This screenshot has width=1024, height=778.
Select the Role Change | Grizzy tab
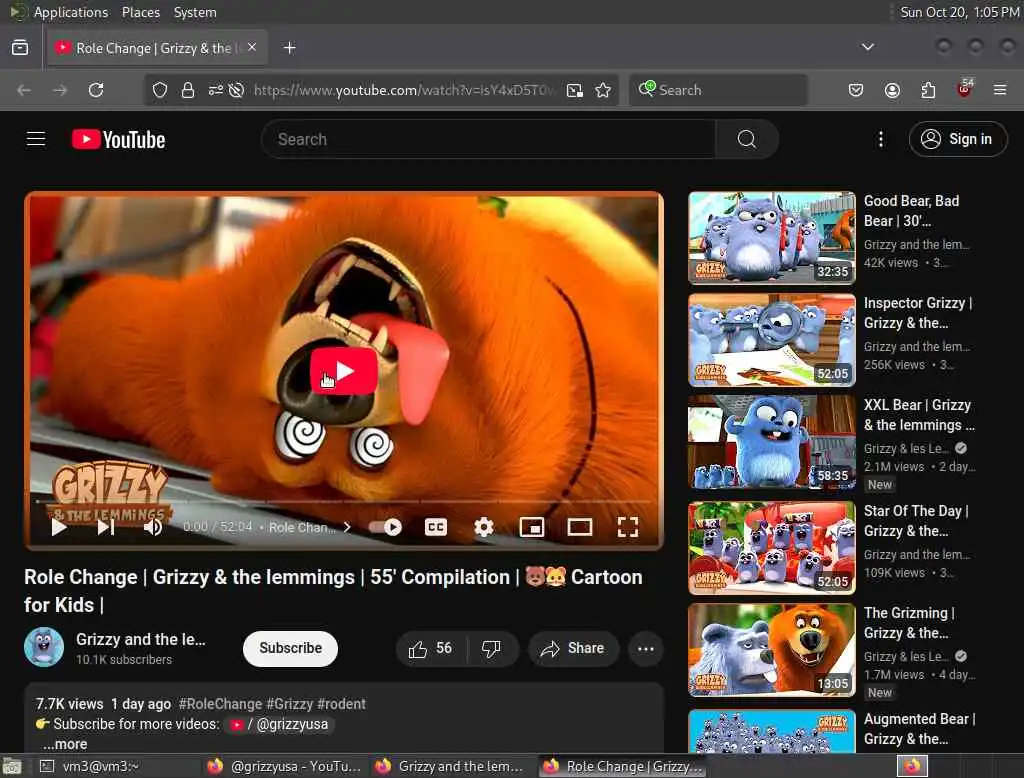click(157, 48)
